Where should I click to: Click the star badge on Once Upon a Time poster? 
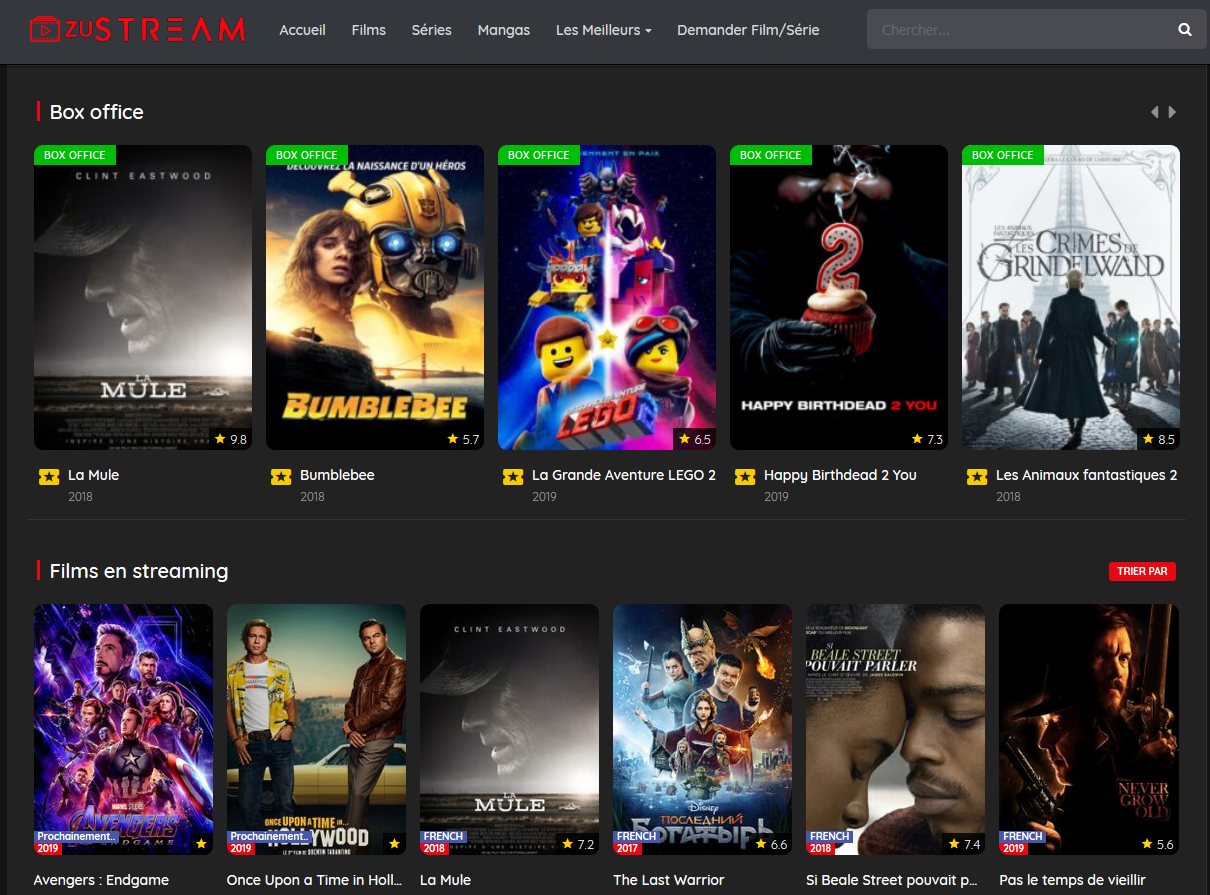(393, 843)
